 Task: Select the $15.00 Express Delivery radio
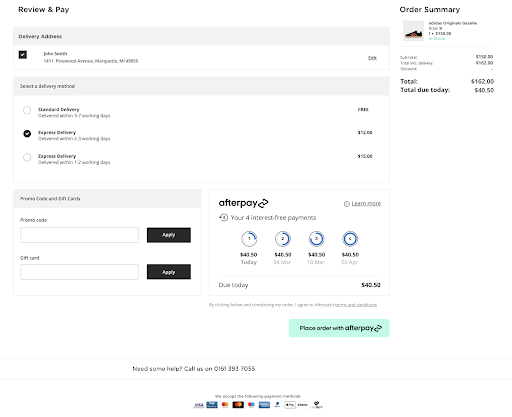coord(27,157)
